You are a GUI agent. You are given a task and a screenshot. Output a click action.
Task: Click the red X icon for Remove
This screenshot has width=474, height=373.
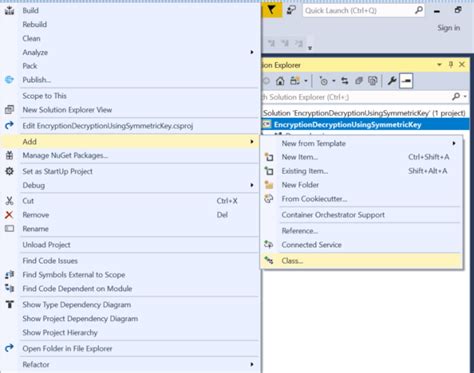click(x=9, y=215)
